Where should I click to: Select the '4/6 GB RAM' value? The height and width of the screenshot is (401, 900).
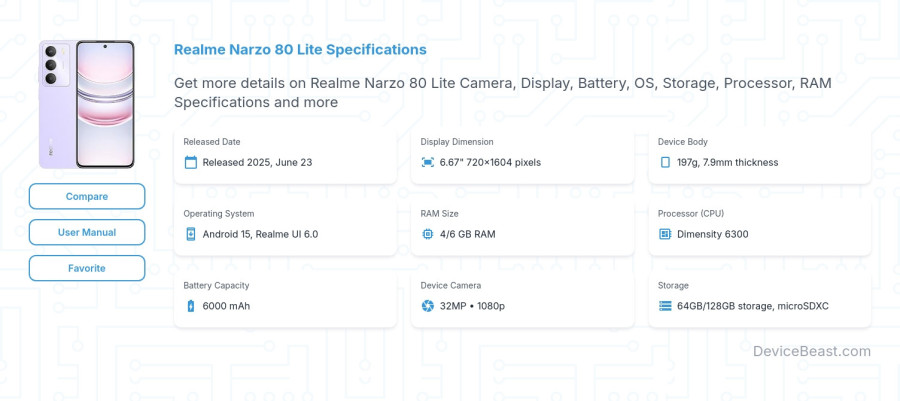[x=467, y=234]
